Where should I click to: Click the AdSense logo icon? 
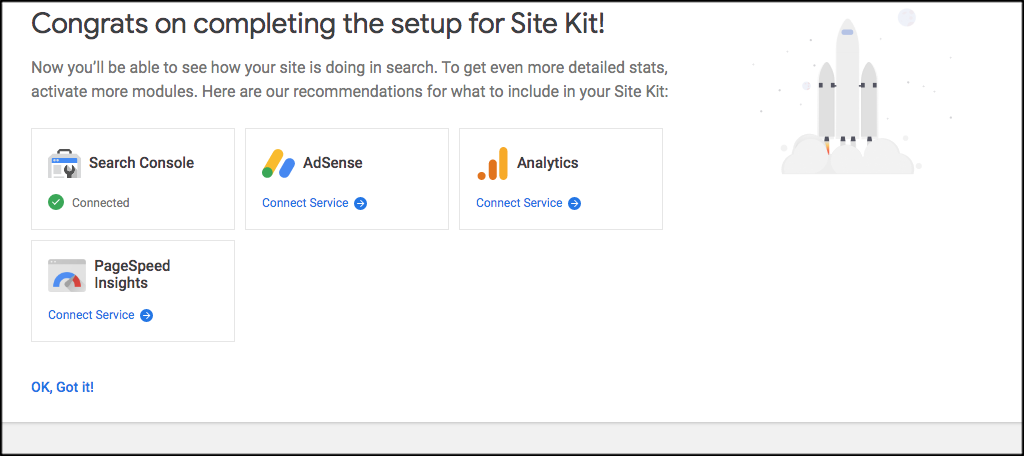coord(279,163)
